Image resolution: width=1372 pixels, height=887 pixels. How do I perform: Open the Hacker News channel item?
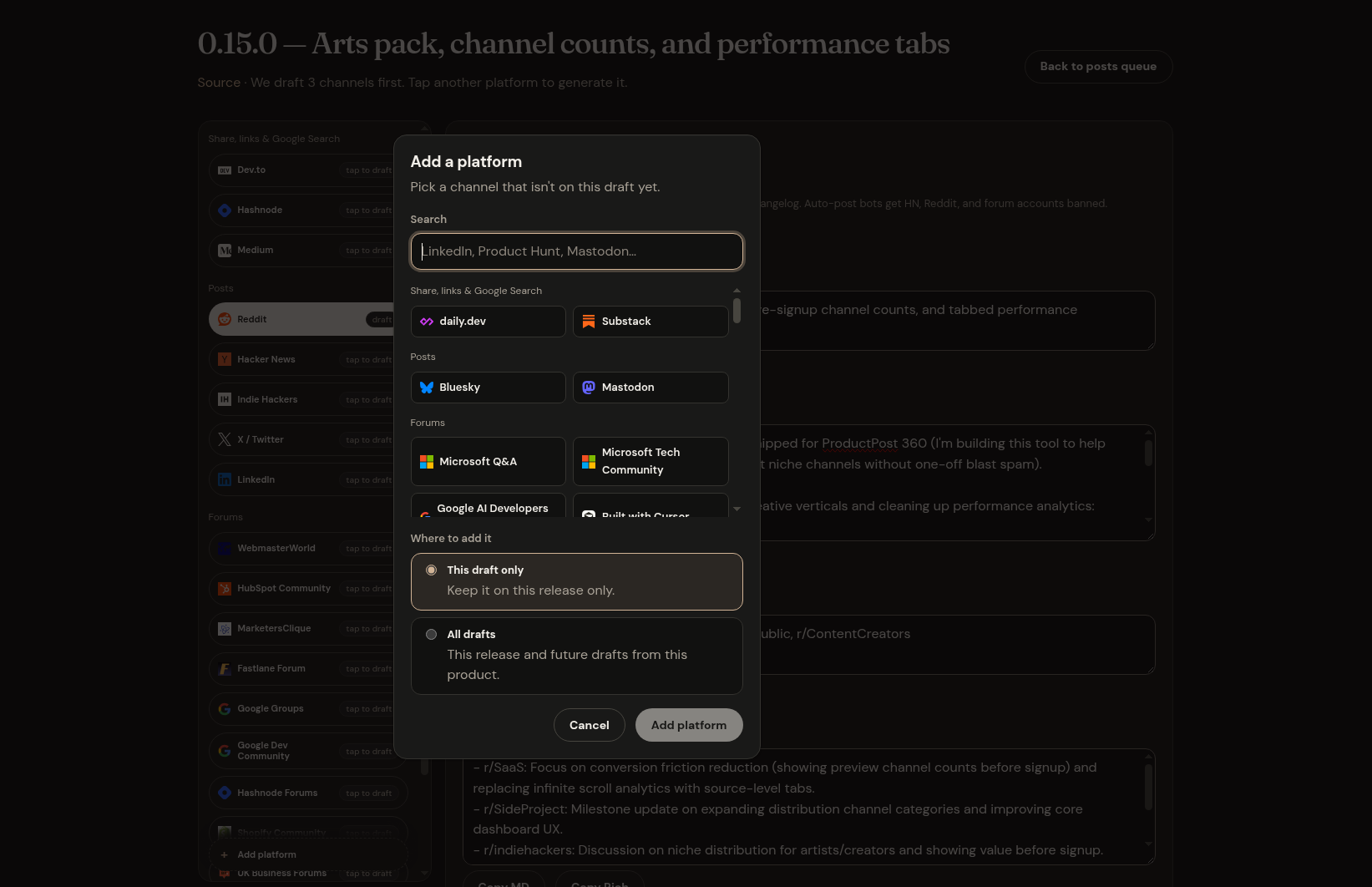coord(307,359)
